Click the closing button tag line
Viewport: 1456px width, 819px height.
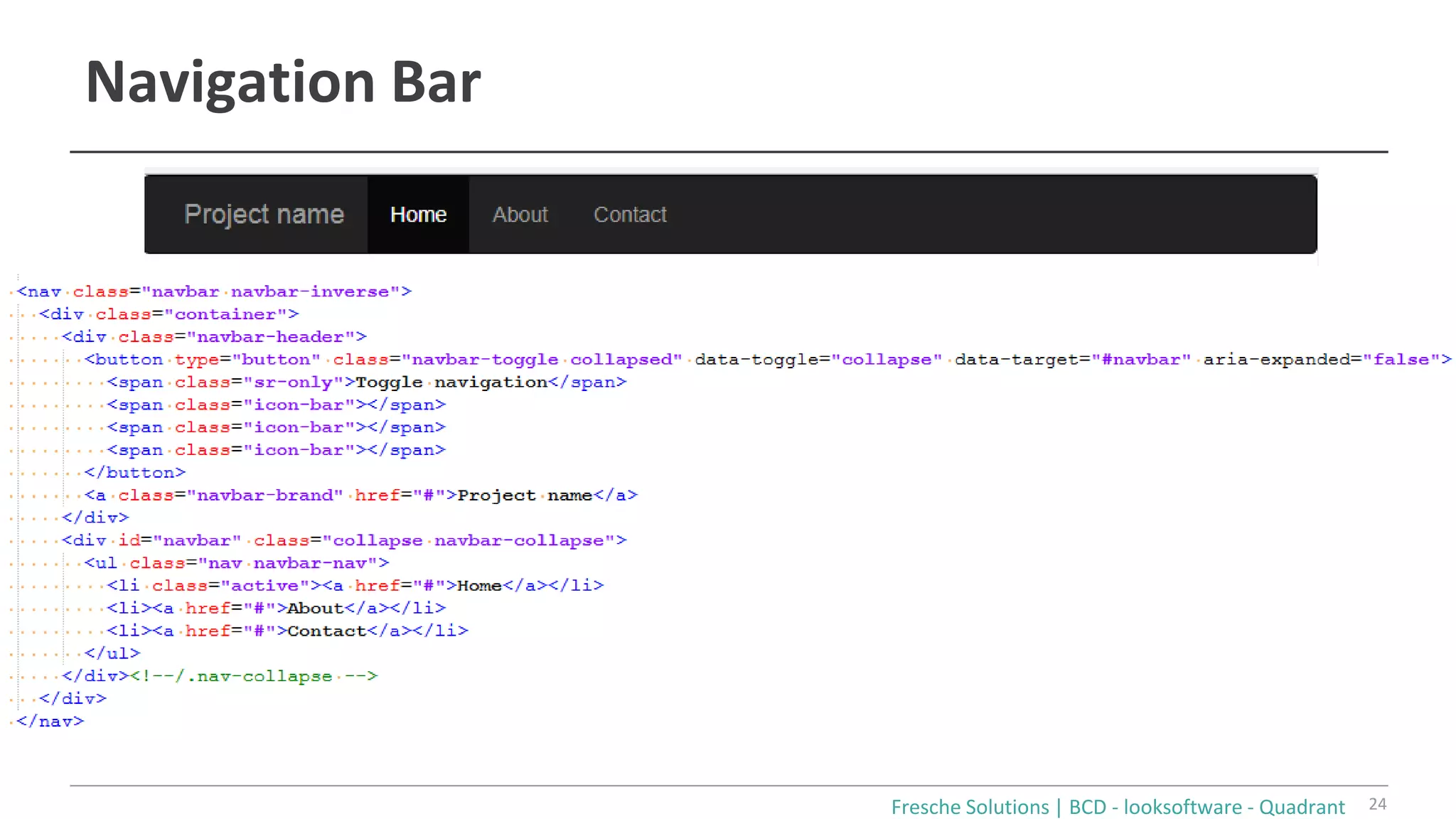[x=135, y=473]
